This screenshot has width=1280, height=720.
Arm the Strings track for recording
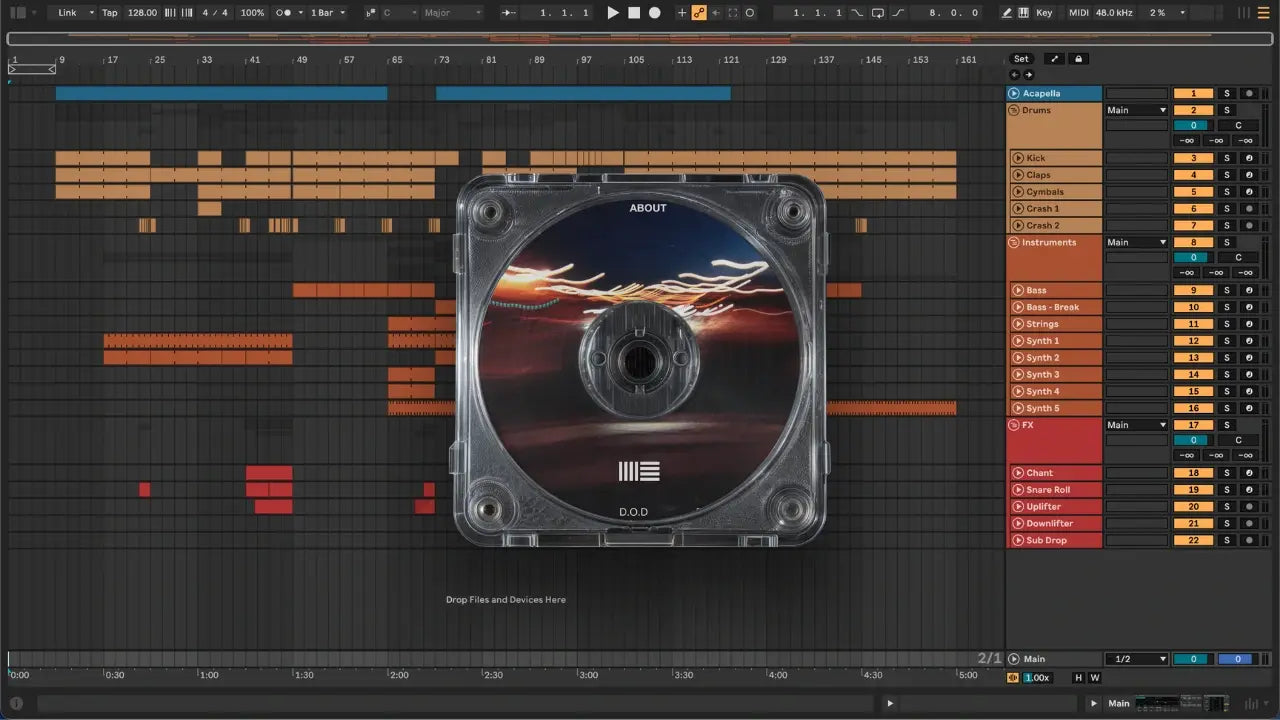tap(1249, 324)
